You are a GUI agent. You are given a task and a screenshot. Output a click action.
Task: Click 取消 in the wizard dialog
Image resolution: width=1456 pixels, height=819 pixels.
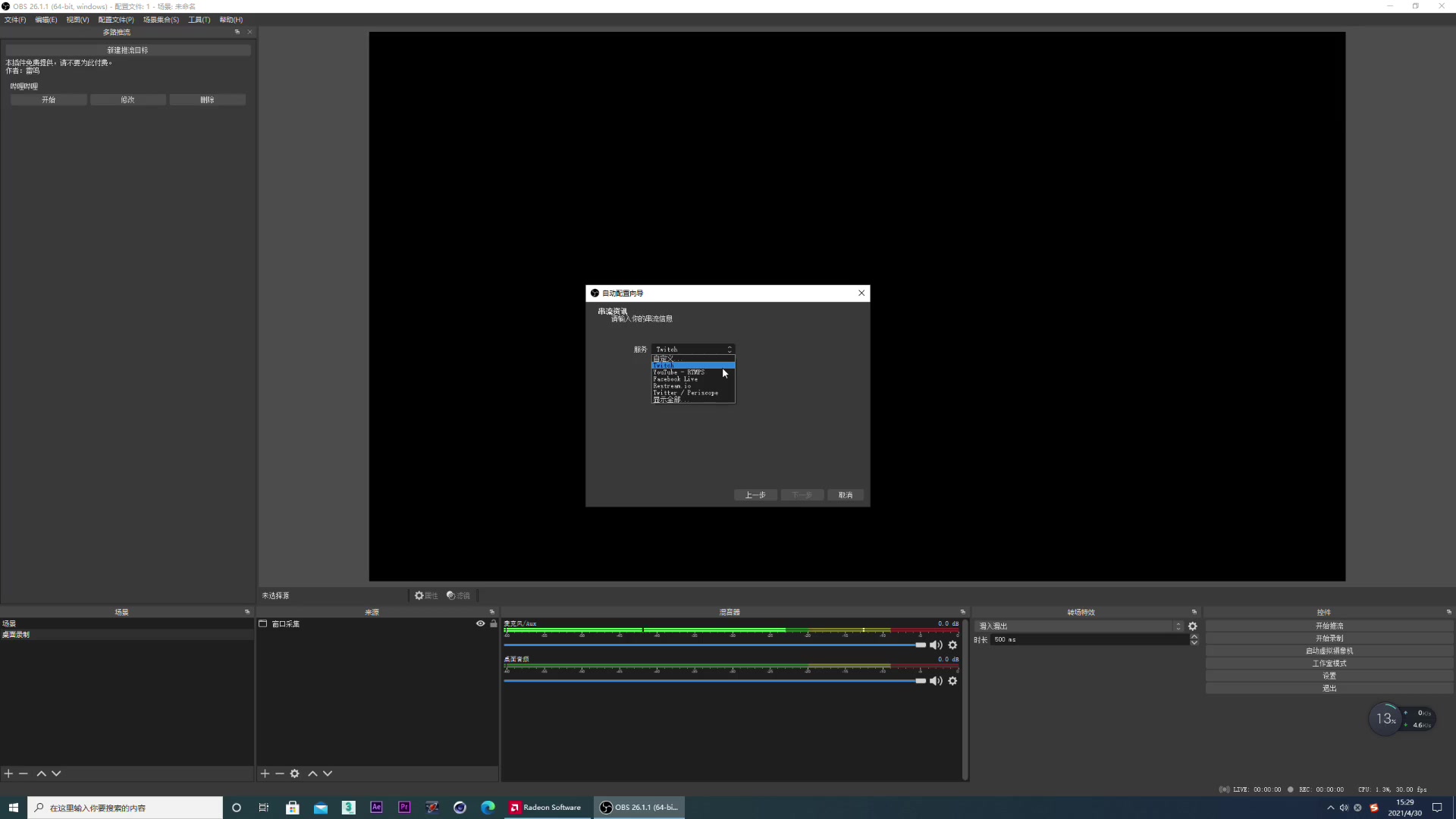(x=845, y=495)
